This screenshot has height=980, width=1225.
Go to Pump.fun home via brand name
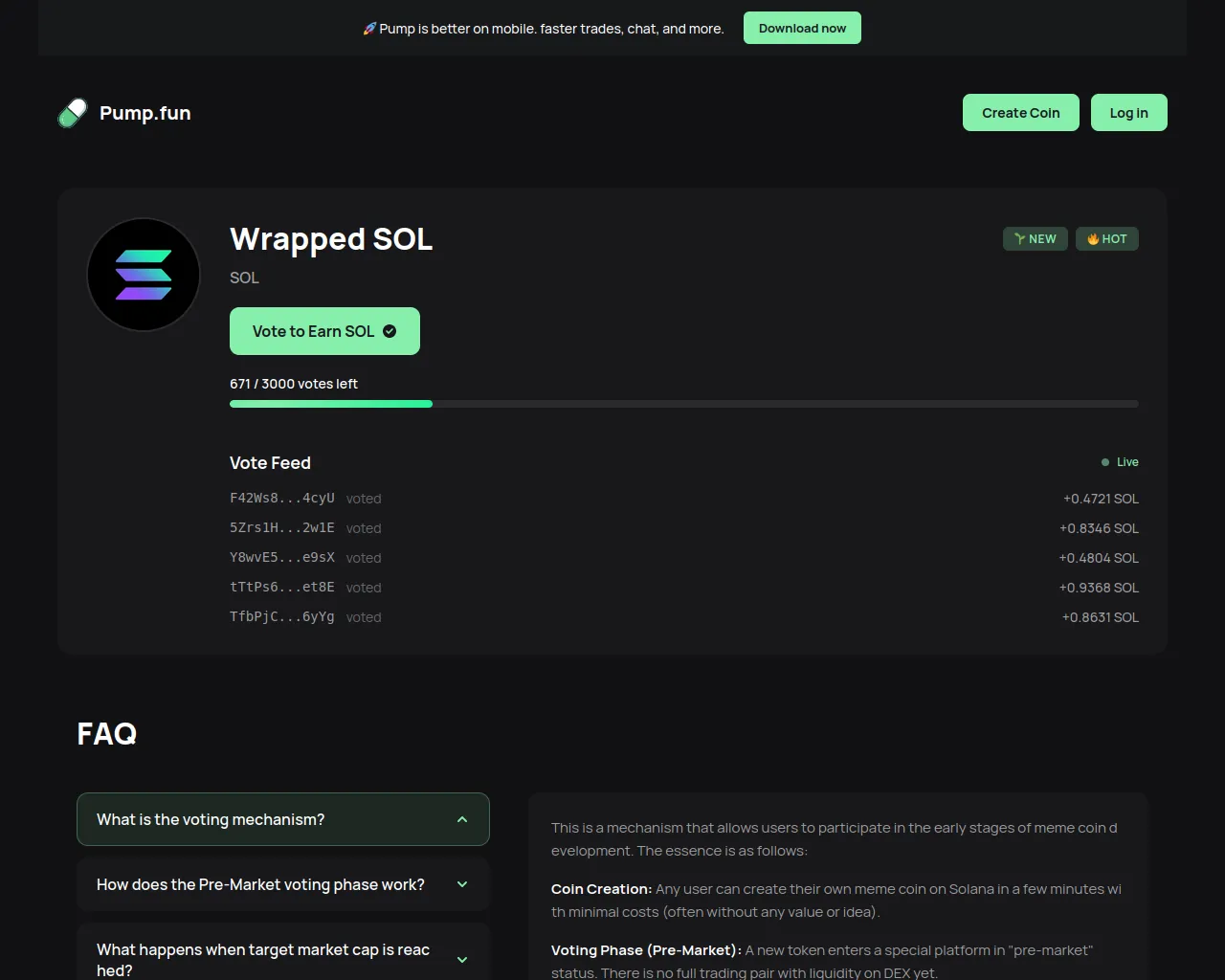[x=145, y=113]
